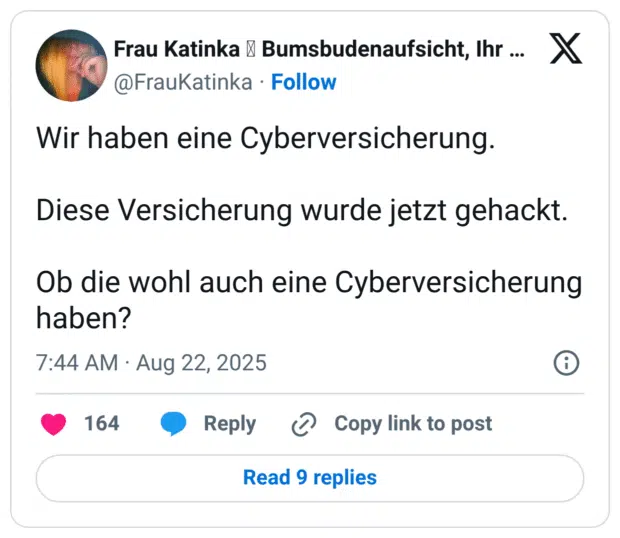
Task: Click the missing emoji glyph in display name
Action: point(254,50)
